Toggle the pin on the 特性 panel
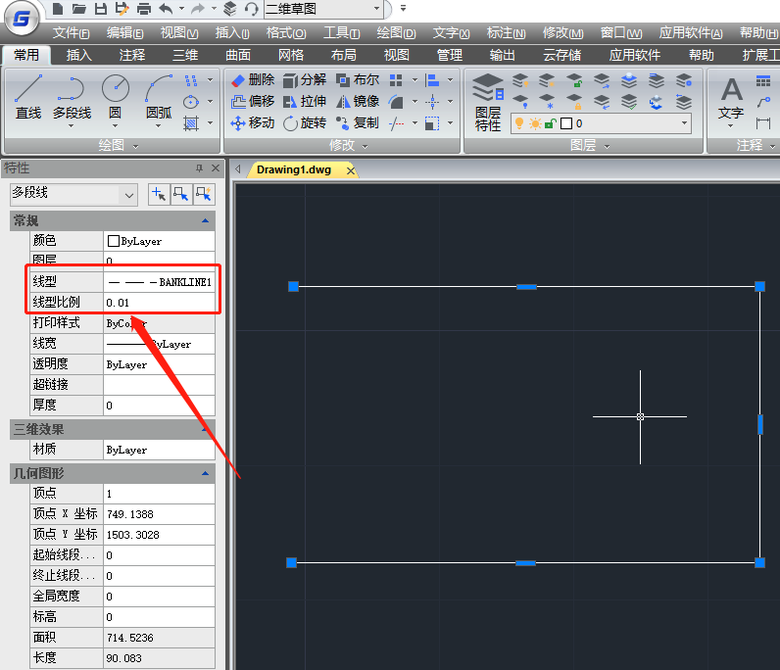Viewport: 780px width, 670px height. 199,168
